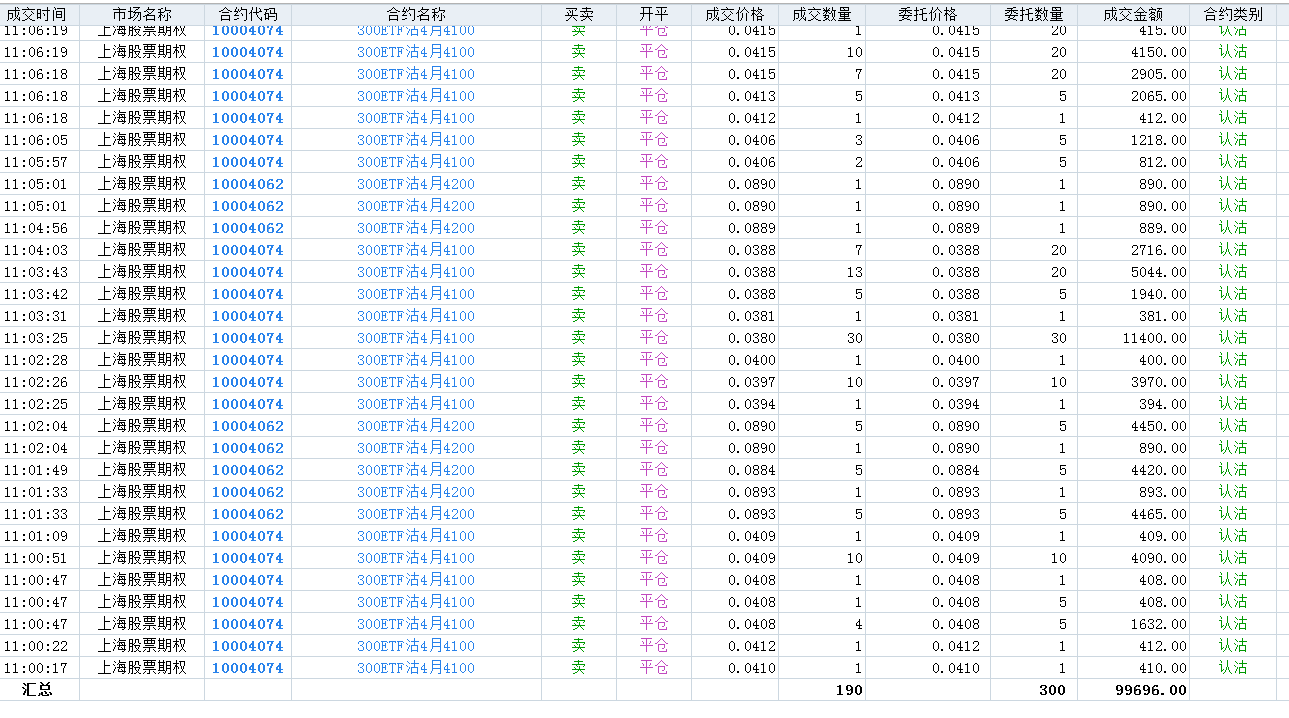
Task: Click the 认沽 cell in the 11:01:09 row
Action: pos(1233,536)
